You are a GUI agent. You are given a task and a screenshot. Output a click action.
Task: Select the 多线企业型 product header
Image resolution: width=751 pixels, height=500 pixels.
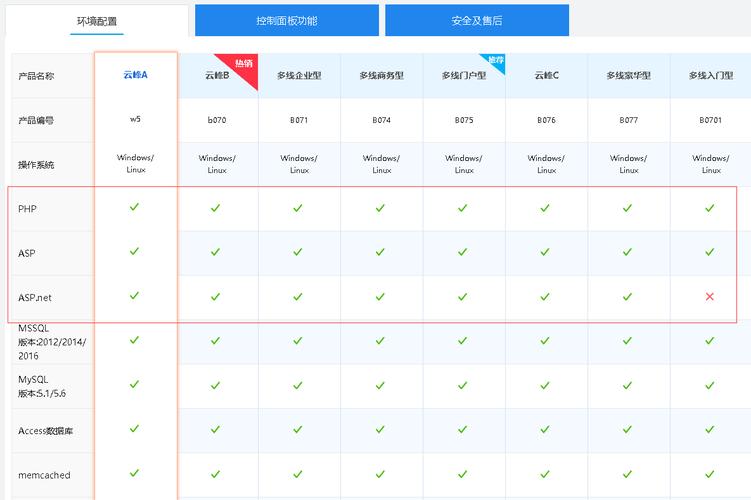[x=299, y=75]
